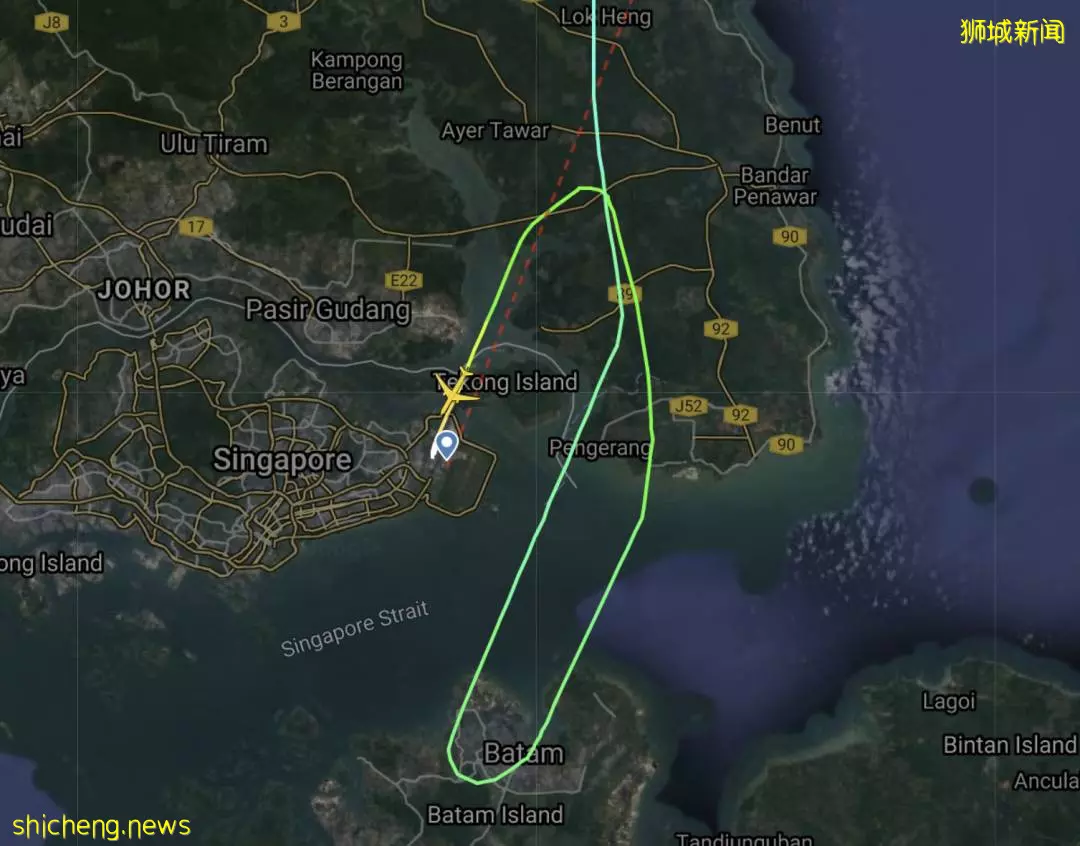Click the Singapore city label
The image size is (1080, 846).
282,460
